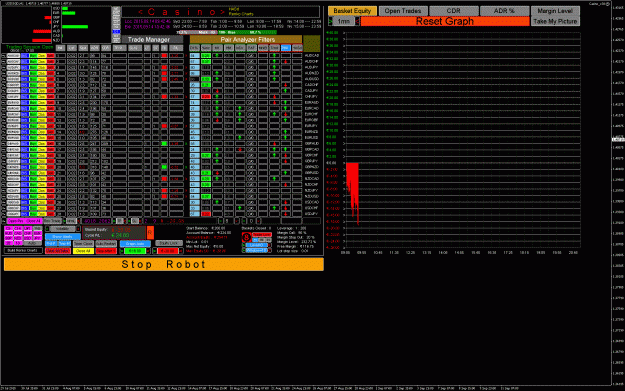
Task: Click the Stop Robot button
Action: (x=164, y=264)
